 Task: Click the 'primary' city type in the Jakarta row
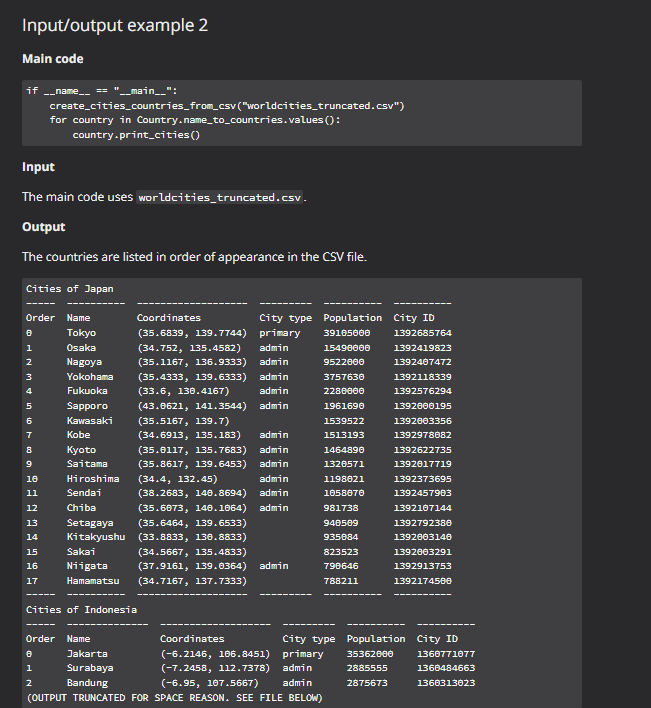303,653
